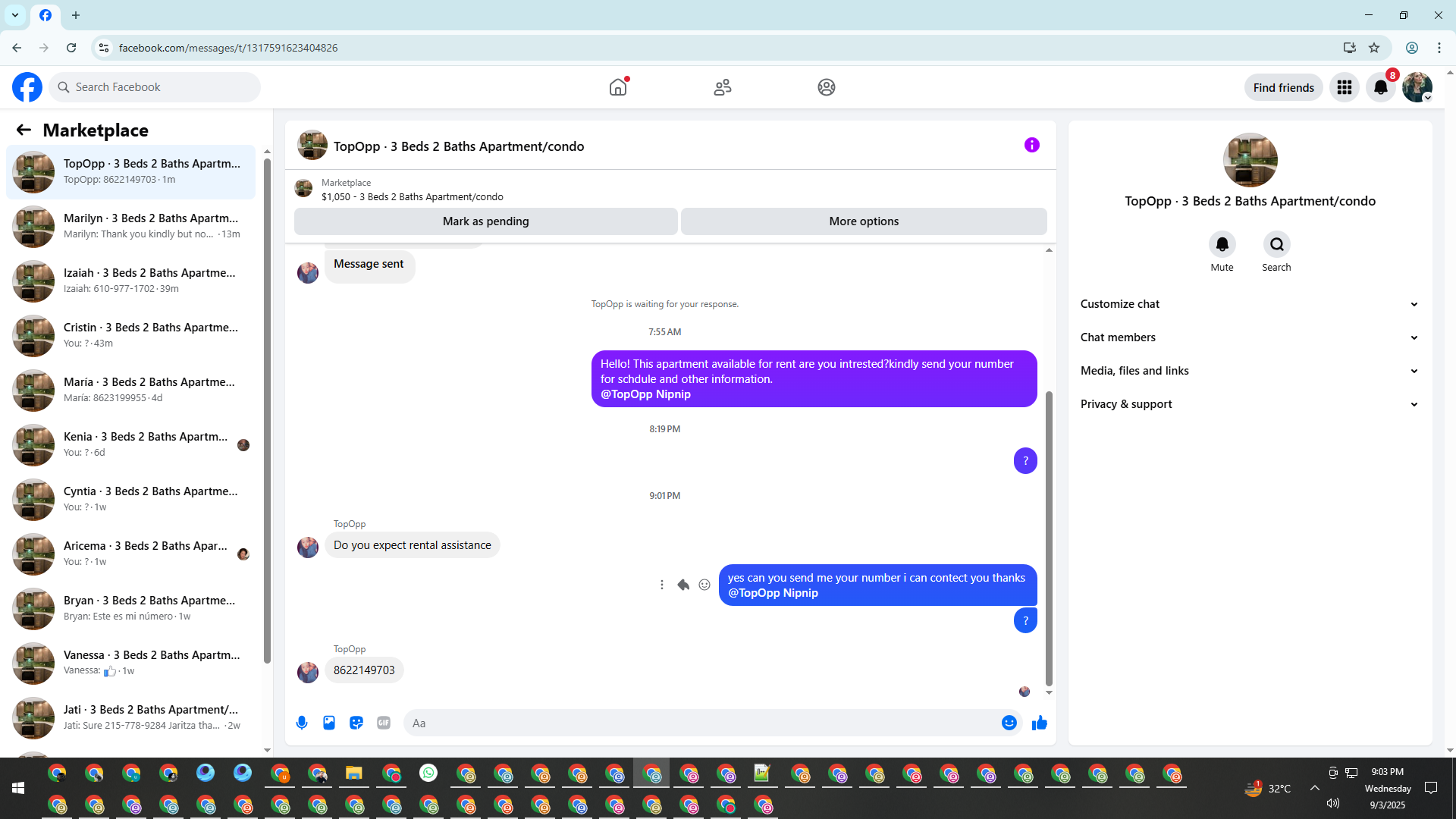Click the Search Facebook field
1456x819 pixels.
pos(155,87)
